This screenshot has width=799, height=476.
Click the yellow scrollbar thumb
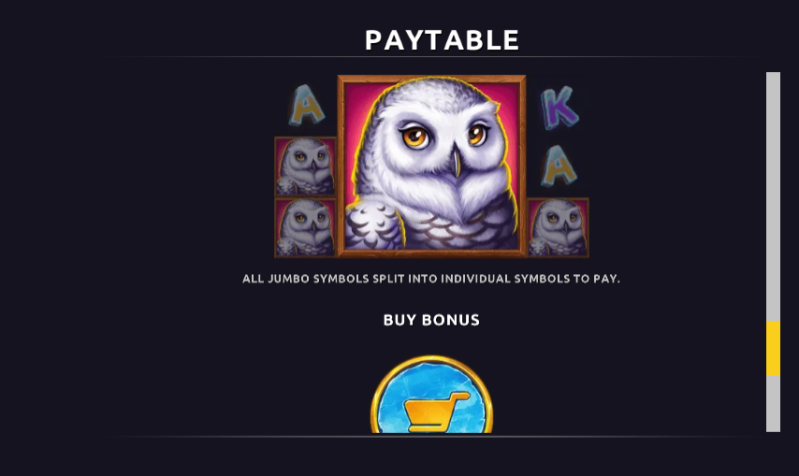click(773, 349)
